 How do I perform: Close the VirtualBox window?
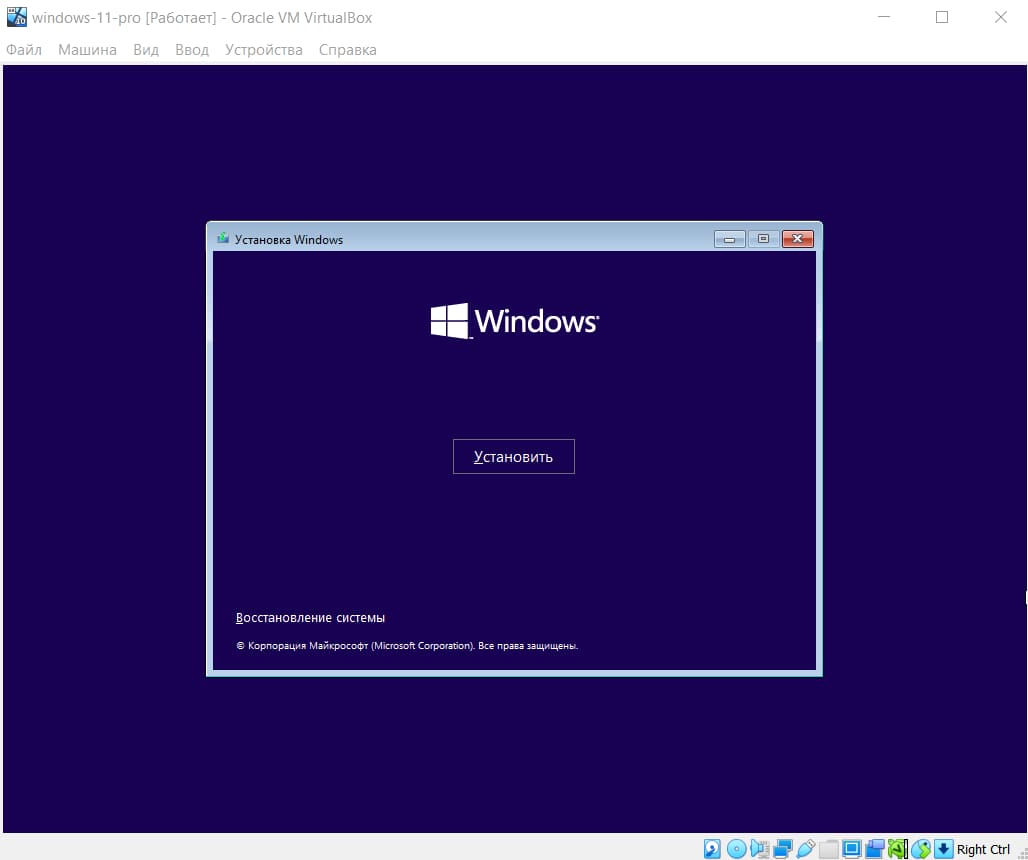[x=1000, y=17]
